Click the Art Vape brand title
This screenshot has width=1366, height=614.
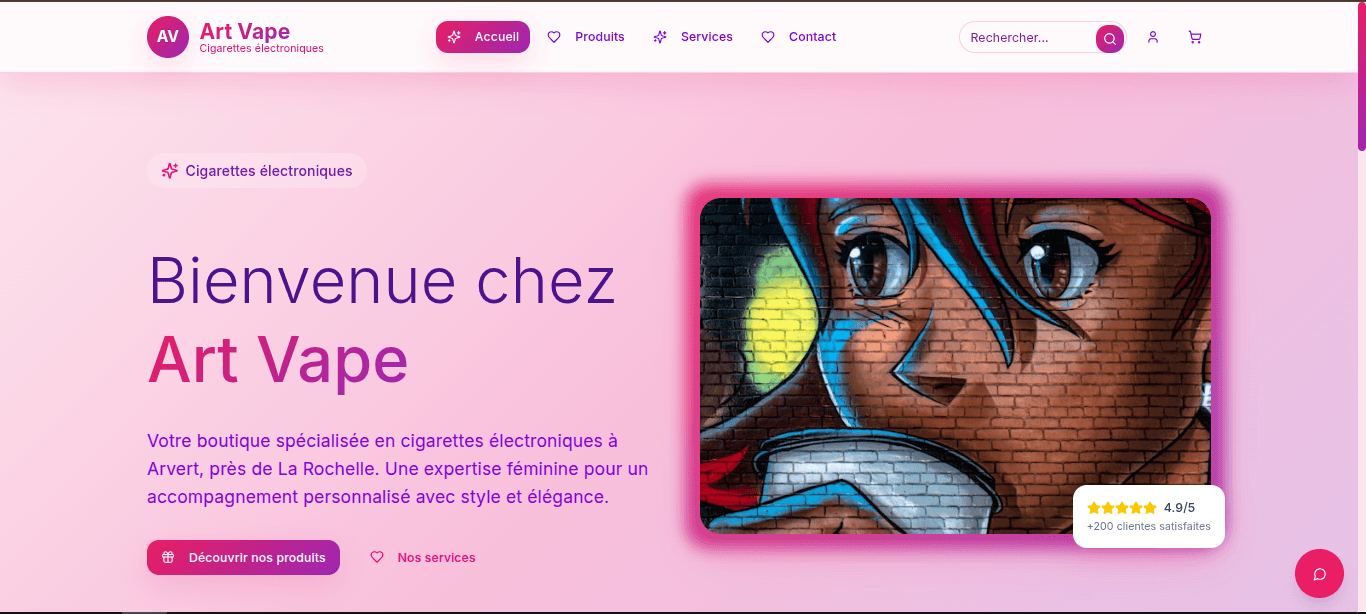pyautogui.click(x=245, y=31)
